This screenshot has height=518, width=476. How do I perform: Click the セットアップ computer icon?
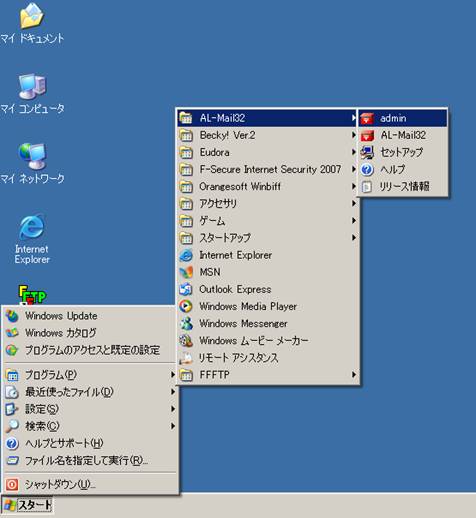click(367, 153)
